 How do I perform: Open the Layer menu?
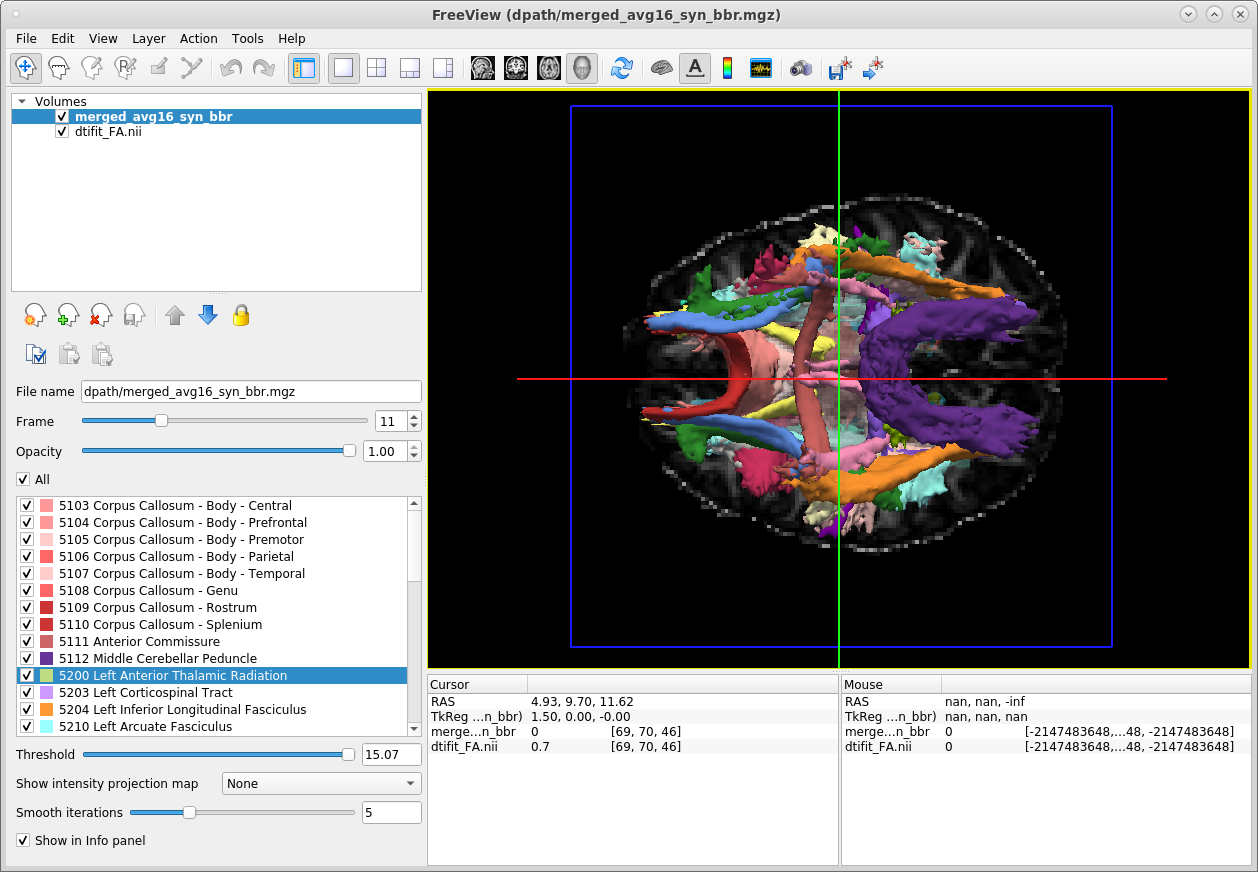(148, 38)
